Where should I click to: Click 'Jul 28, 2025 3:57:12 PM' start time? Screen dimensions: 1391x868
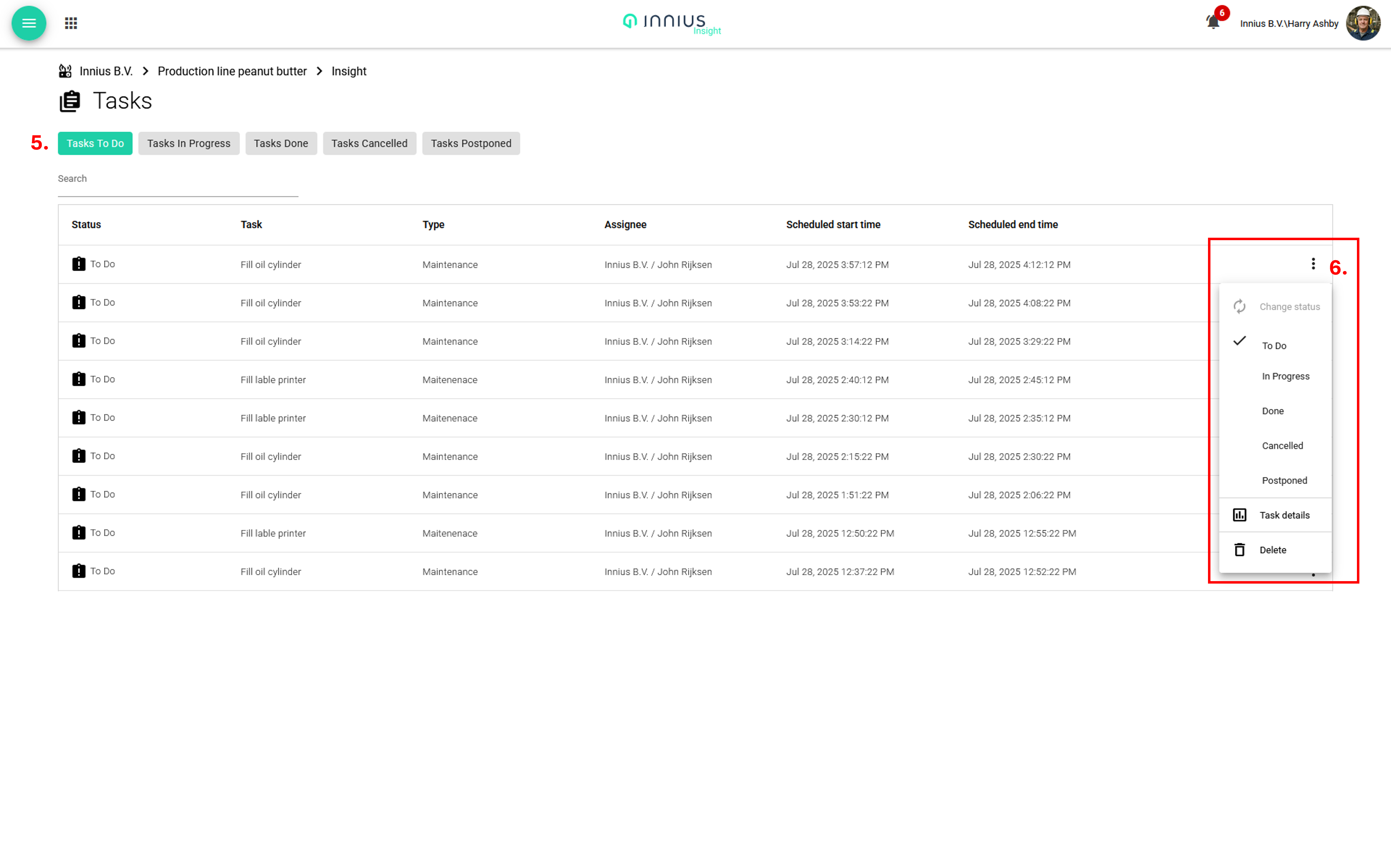pos(837,265)
